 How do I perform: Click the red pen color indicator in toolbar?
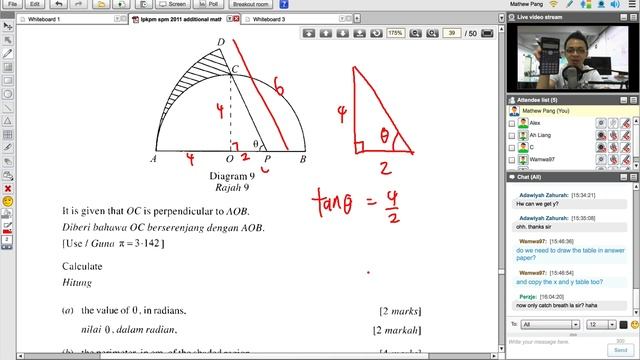click(7, 231)
